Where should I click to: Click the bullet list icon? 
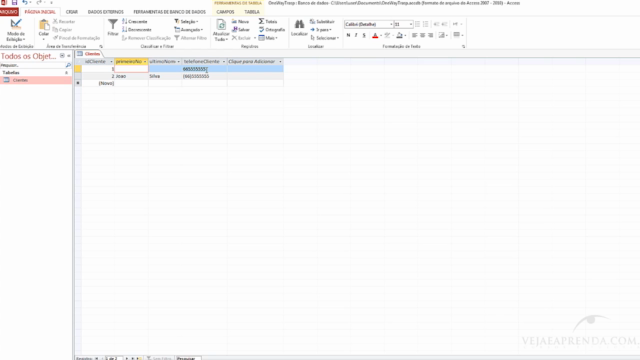click(417, 24)
